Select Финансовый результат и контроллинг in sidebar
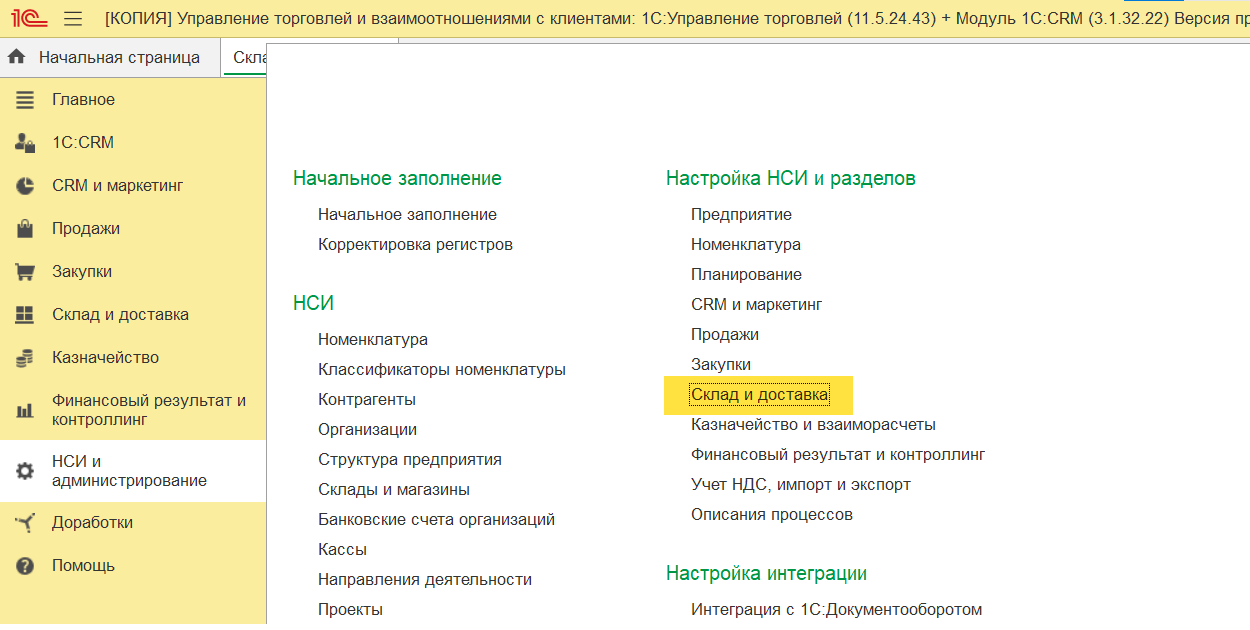The width and height of the screenshot is (1250, 630). point(148,410)
